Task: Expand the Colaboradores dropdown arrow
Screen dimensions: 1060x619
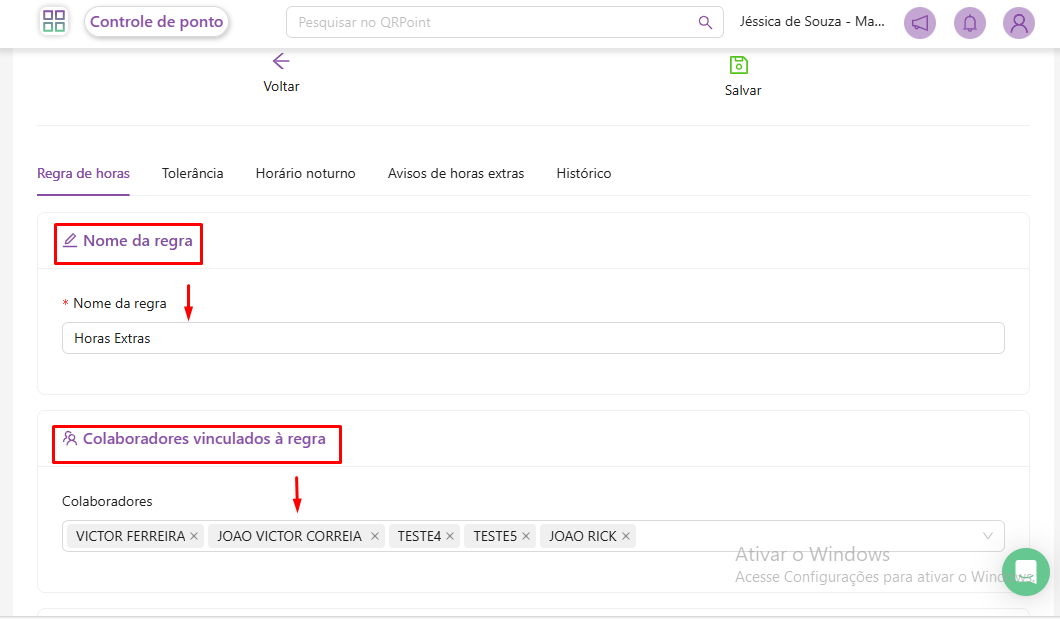Action: click(x=988, y=536)
